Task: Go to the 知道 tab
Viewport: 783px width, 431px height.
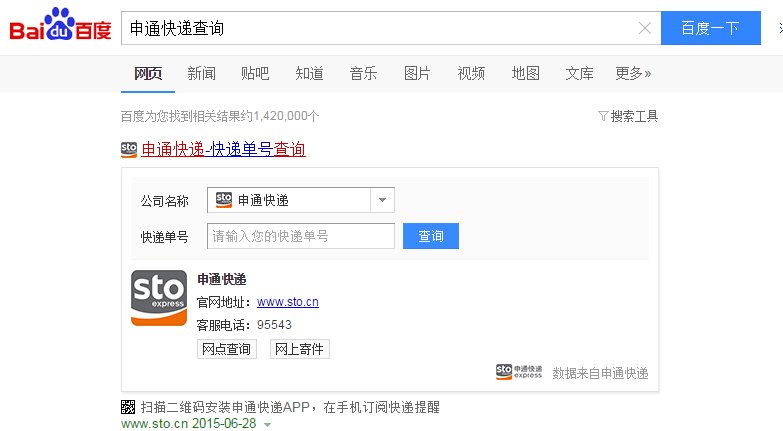Action: 309,73
